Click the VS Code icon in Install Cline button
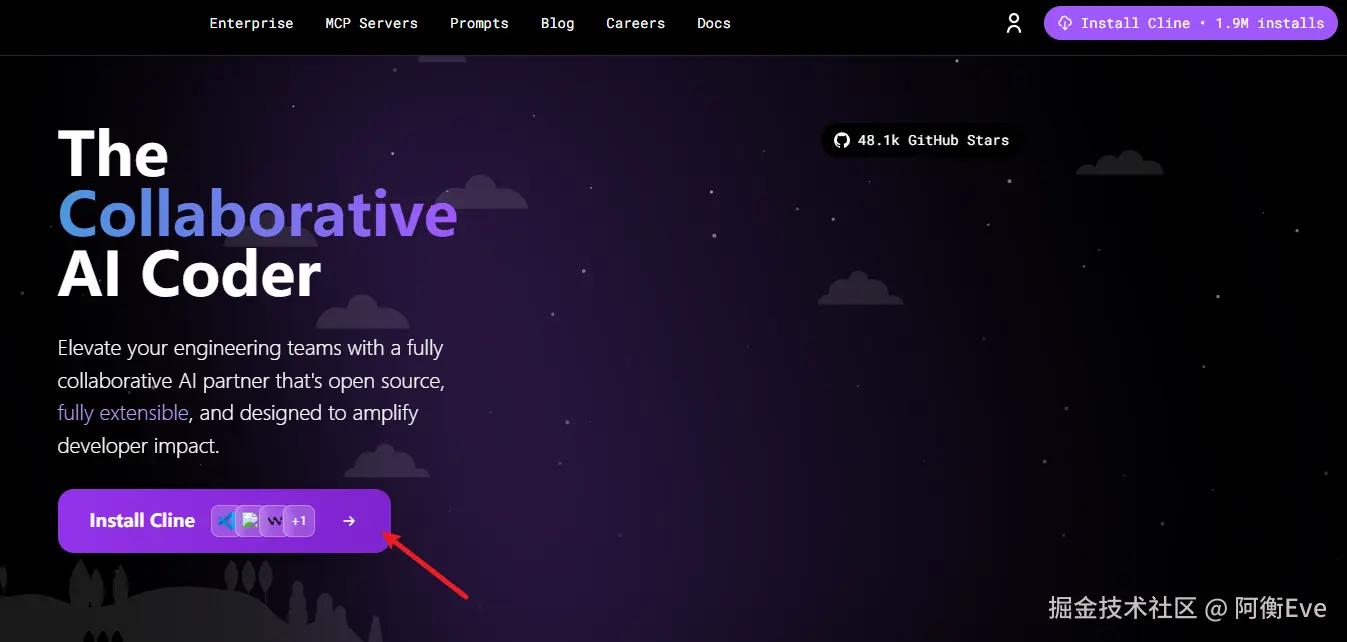This screenshot has height=642, width=1347. [x=226, y=521]
